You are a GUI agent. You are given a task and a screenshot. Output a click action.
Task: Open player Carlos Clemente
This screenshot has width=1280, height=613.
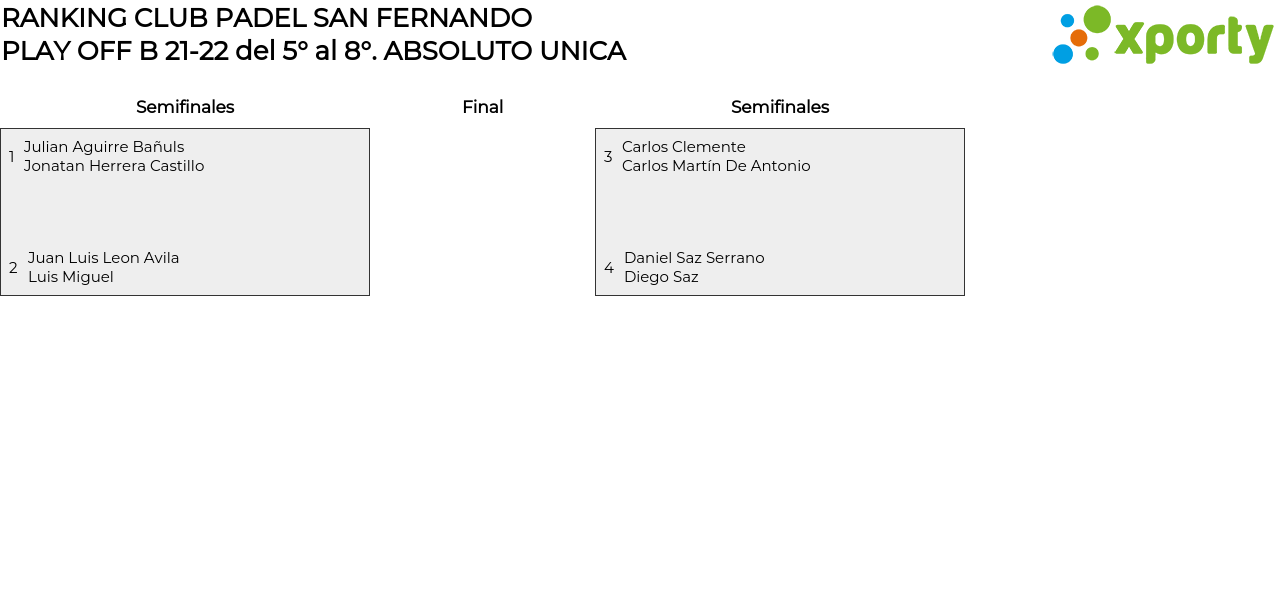(684, 147)
